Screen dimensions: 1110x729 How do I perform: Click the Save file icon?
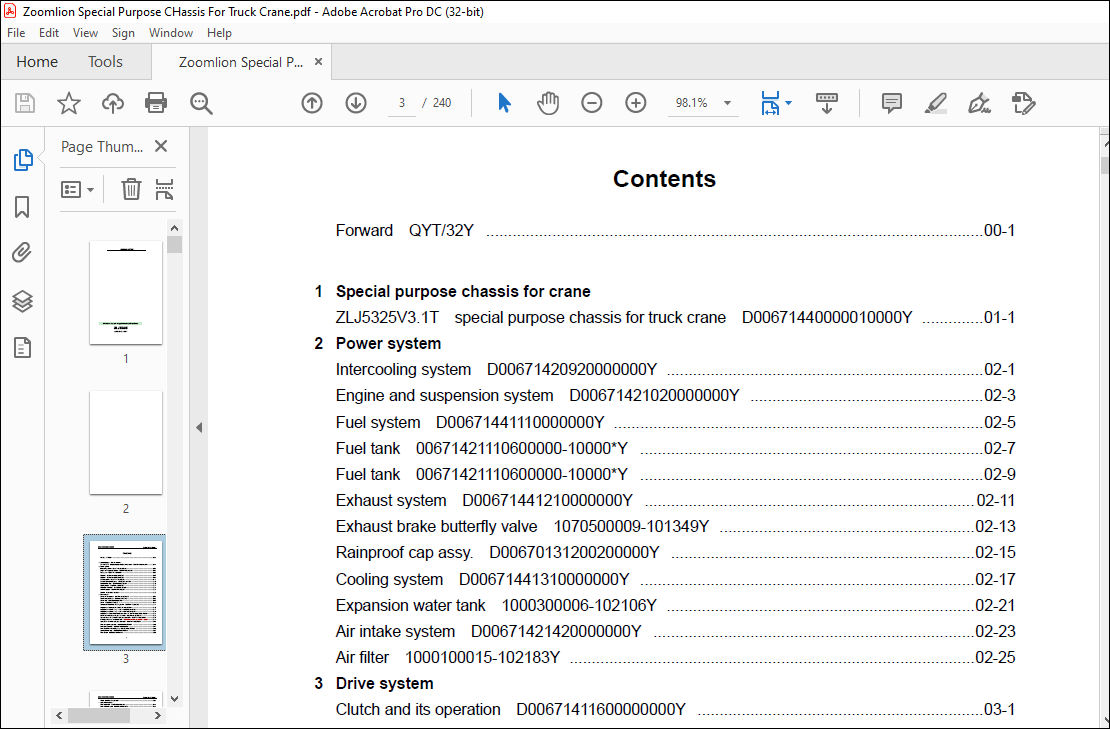click(25, 103)
